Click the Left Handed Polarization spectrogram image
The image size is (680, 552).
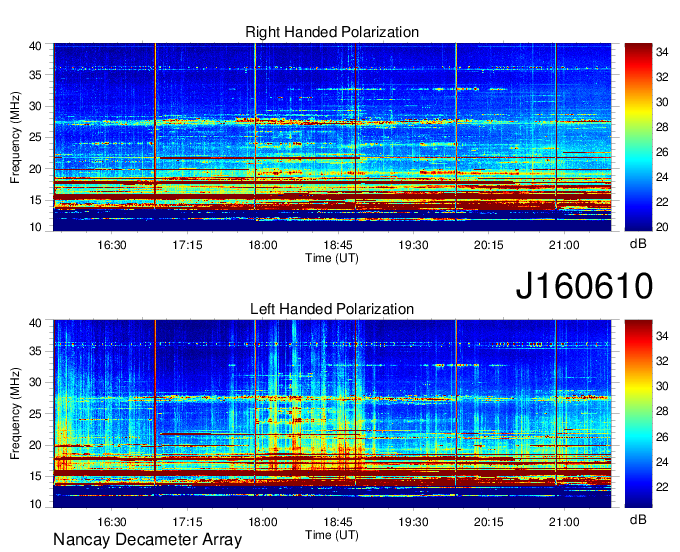pos(332,414)
